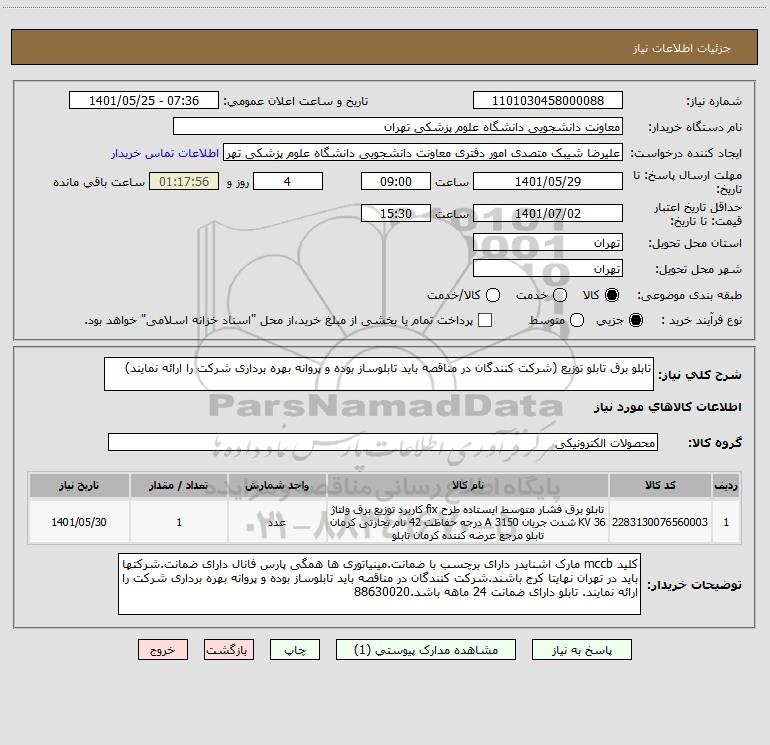770x745 pixels.
Task: Click the unit cell عدد
Action: 277,522
